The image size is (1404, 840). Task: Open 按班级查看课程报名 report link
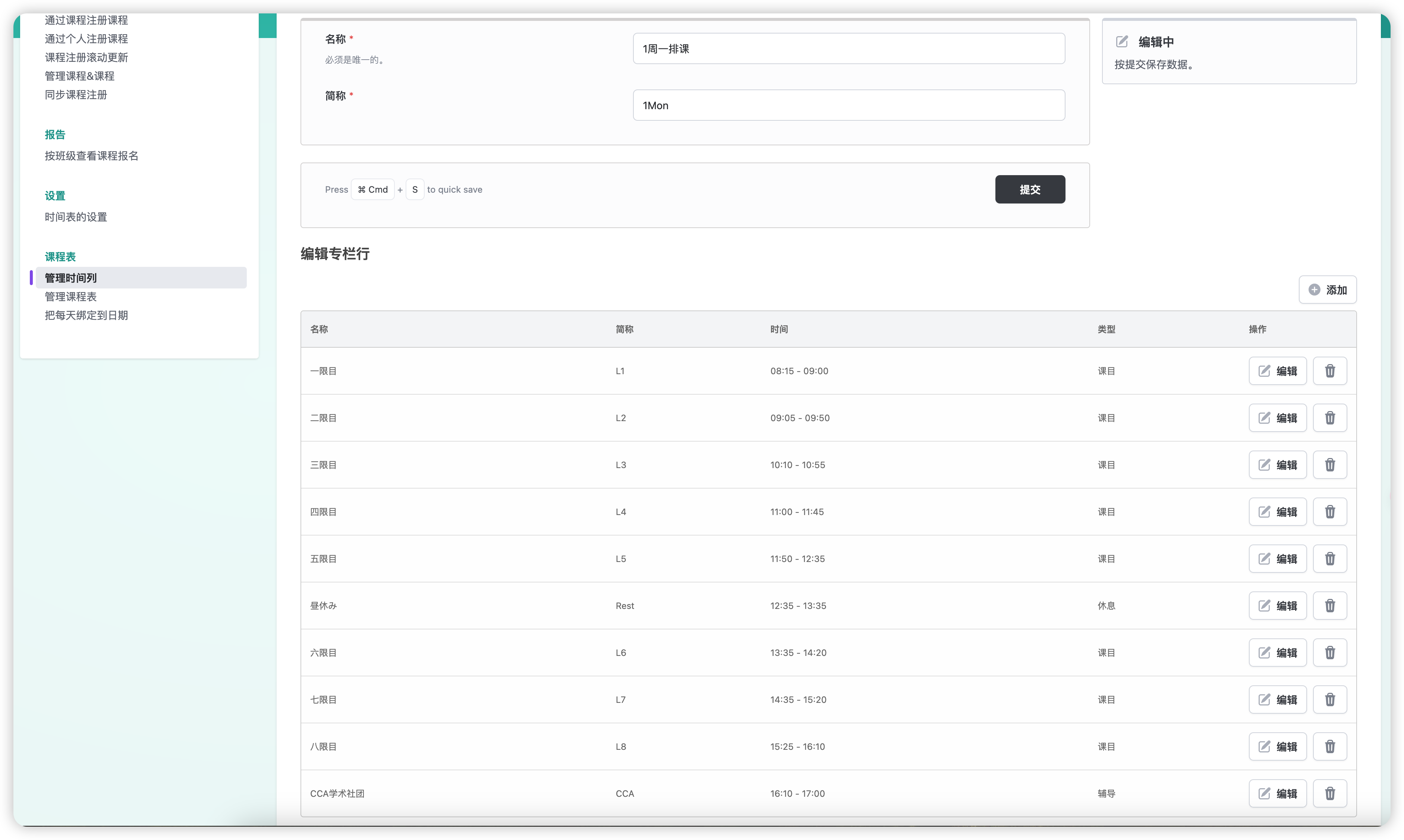coord(91,156)
